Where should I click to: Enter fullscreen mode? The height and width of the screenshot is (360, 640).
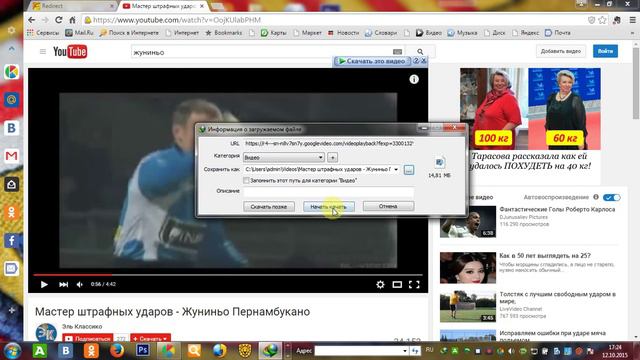tap(414, 284)
